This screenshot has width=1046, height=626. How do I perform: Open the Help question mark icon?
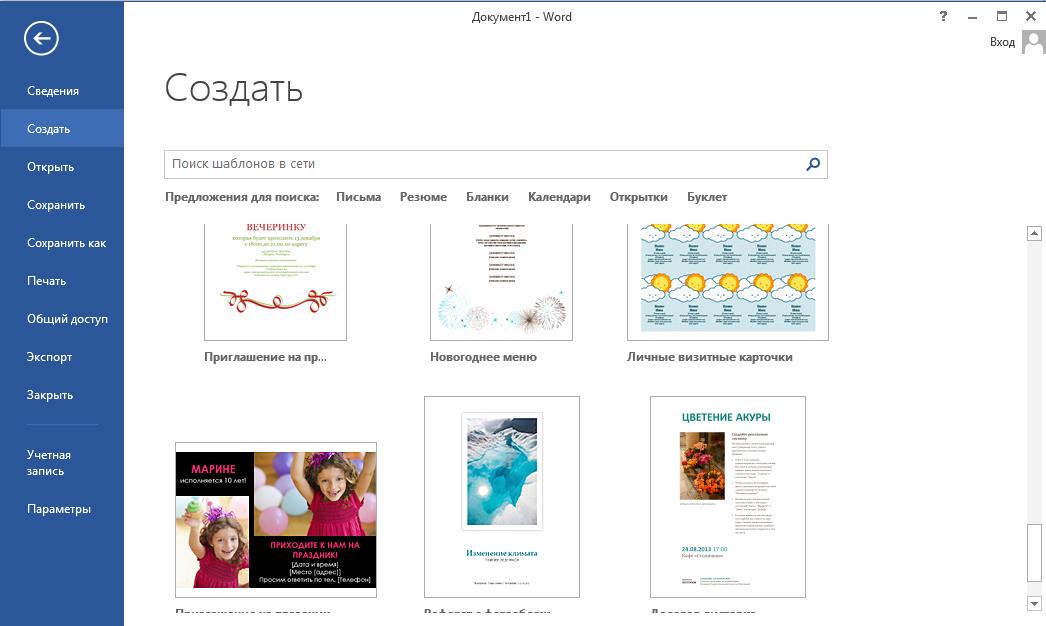[x=943, y=16]
